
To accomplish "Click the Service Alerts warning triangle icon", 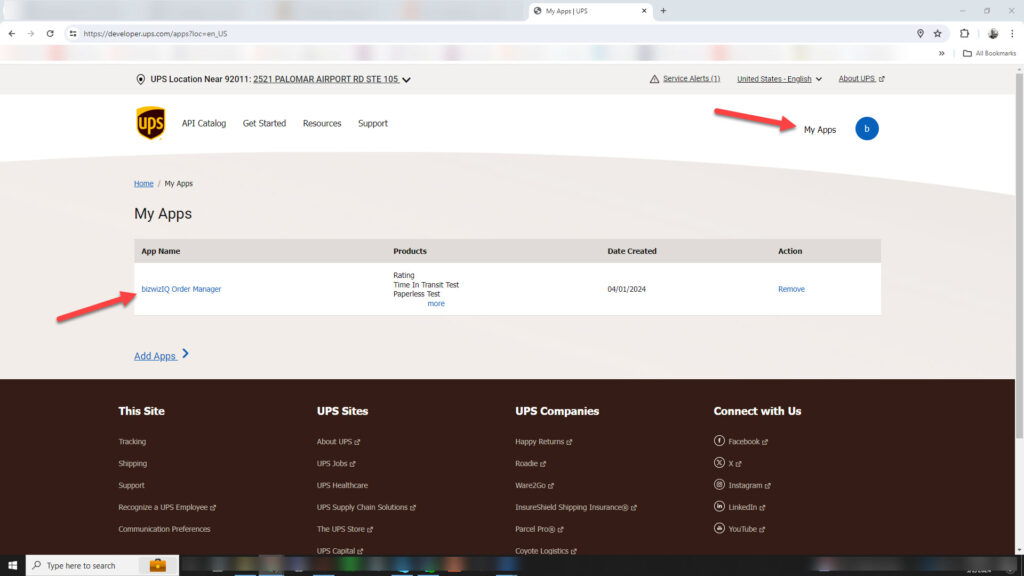I will pyautogui.click(x=654, y=79).
